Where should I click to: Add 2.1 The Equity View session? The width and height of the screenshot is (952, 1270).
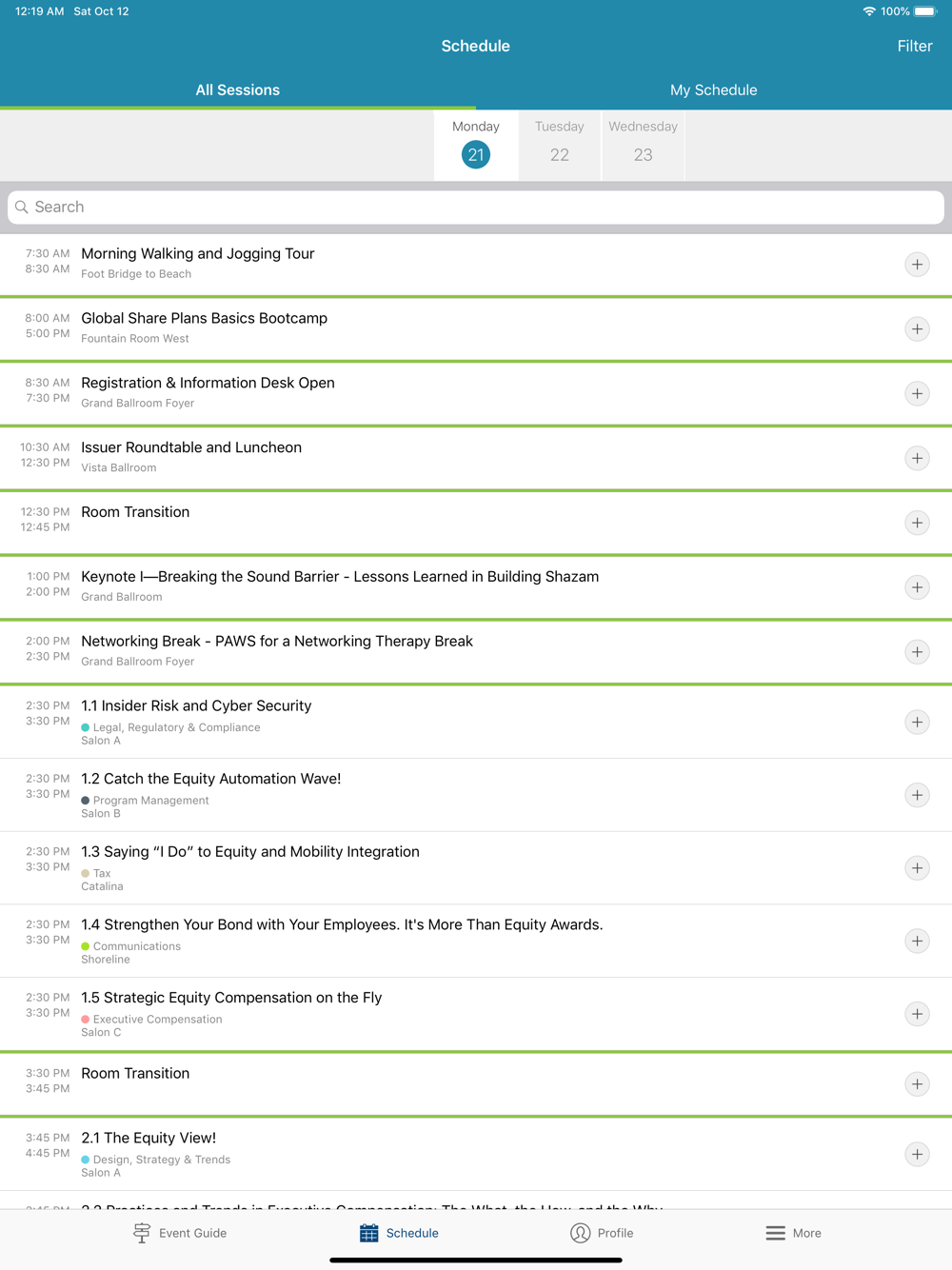(x=917, y=1154)
